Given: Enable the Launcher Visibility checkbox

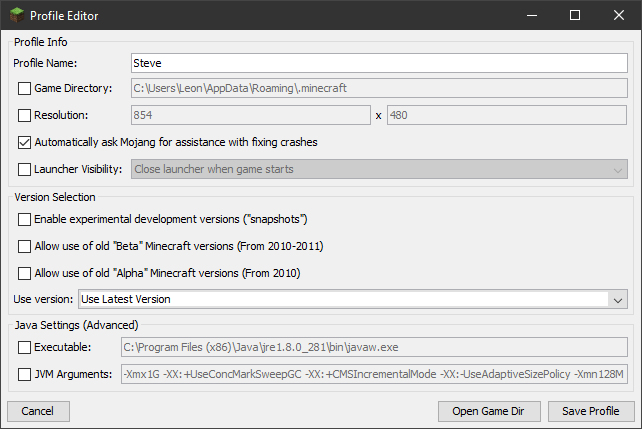Looking at the screenshot, I should pyautogui.click(x=25, y=170).
